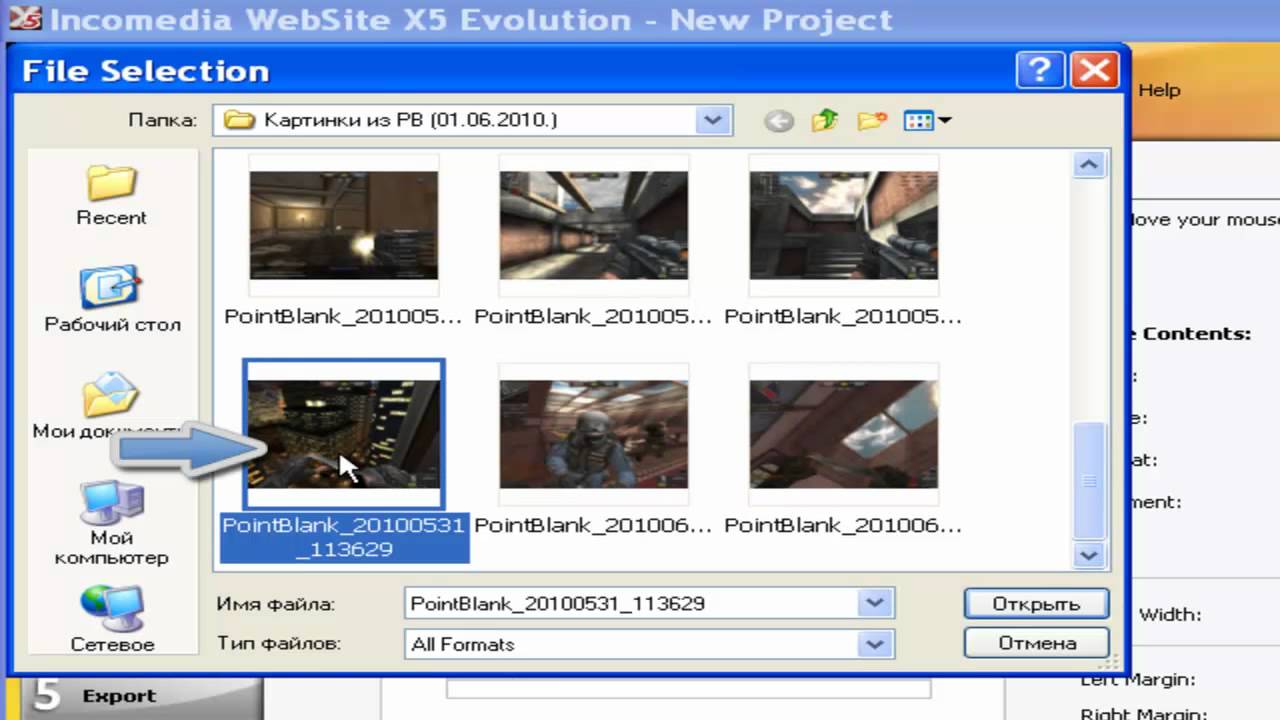Select the dark muzzle-flash thumbnail in top row
Viewport: 1280px width, 720px height.
pyautogui.click(x=344, y=225)
